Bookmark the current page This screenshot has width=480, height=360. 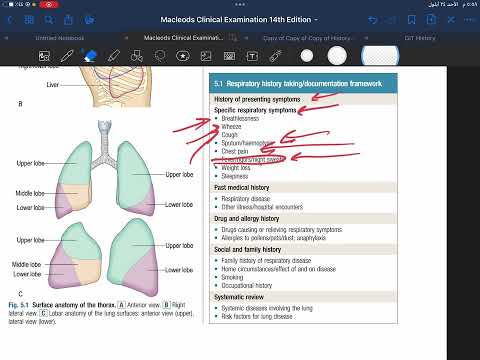pos(412,20)
